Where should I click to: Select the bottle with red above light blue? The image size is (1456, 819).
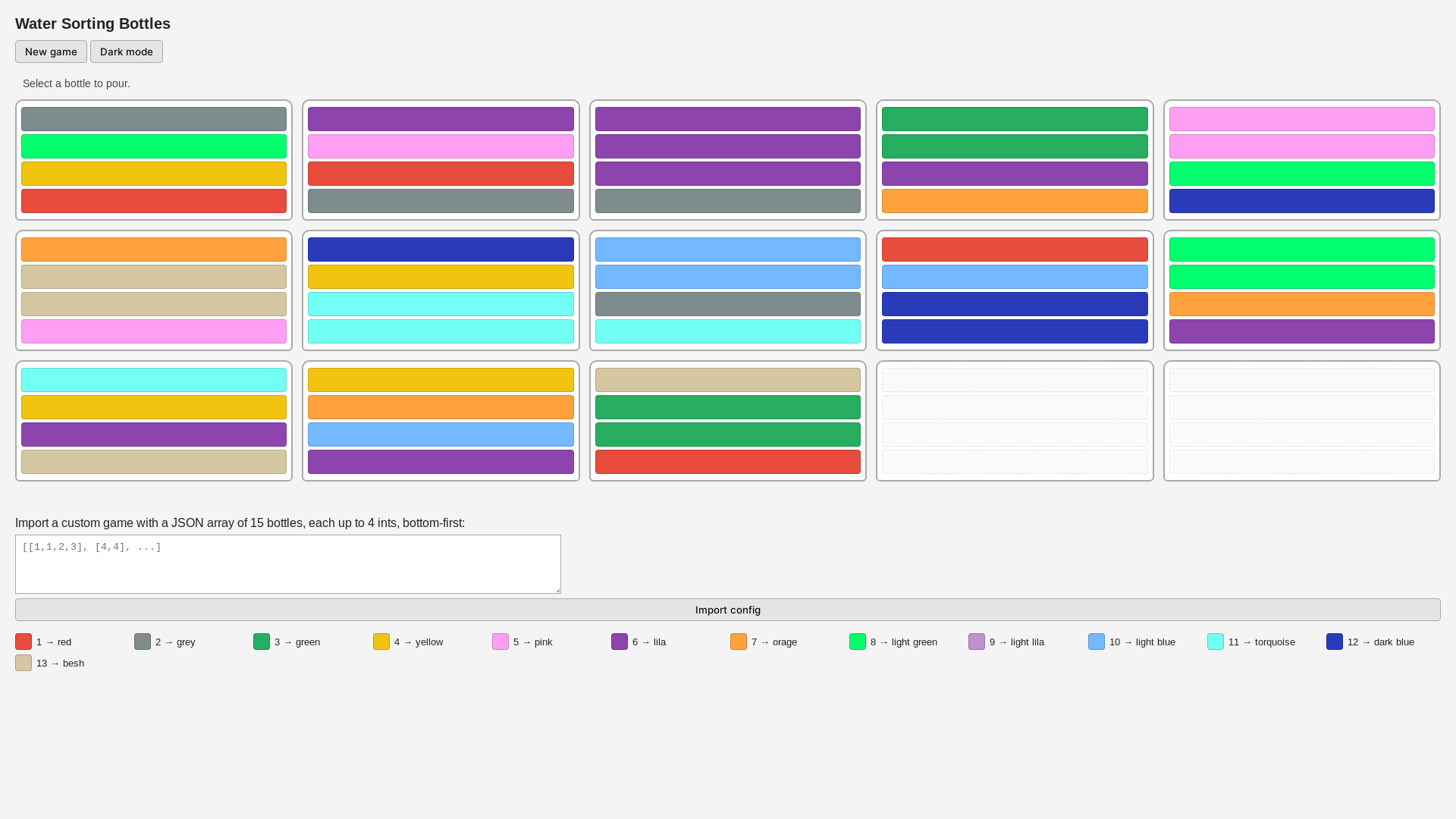coord(1015,290)
